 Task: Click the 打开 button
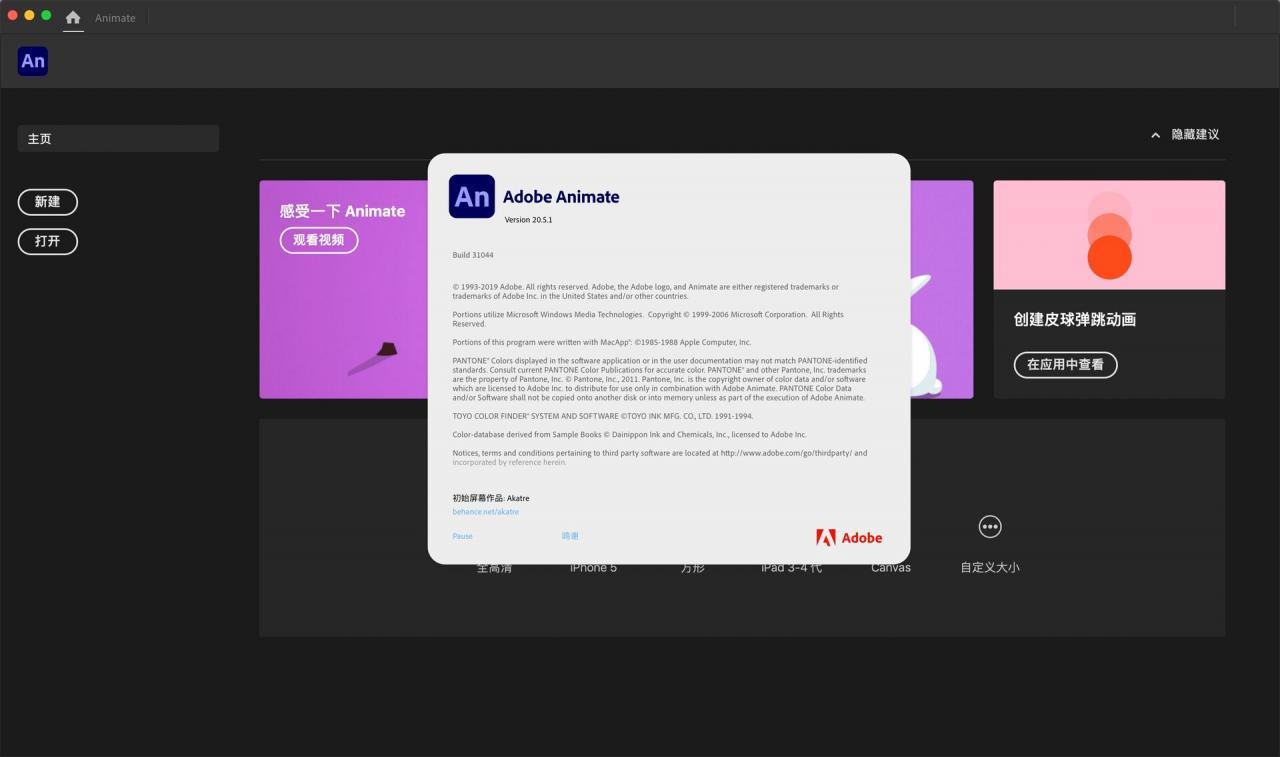tap(47, 241)
